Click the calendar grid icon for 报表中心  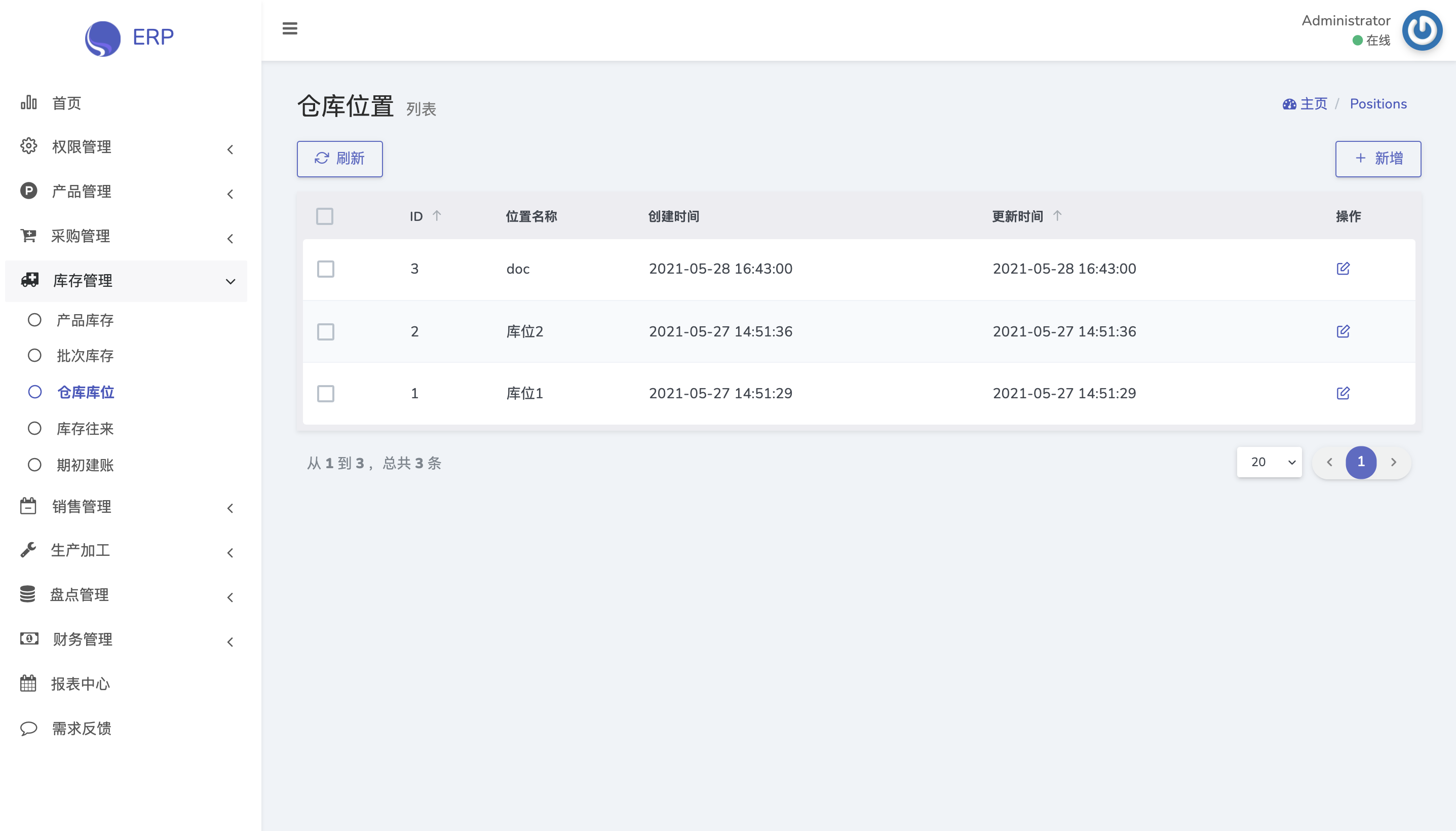point(28,683)
